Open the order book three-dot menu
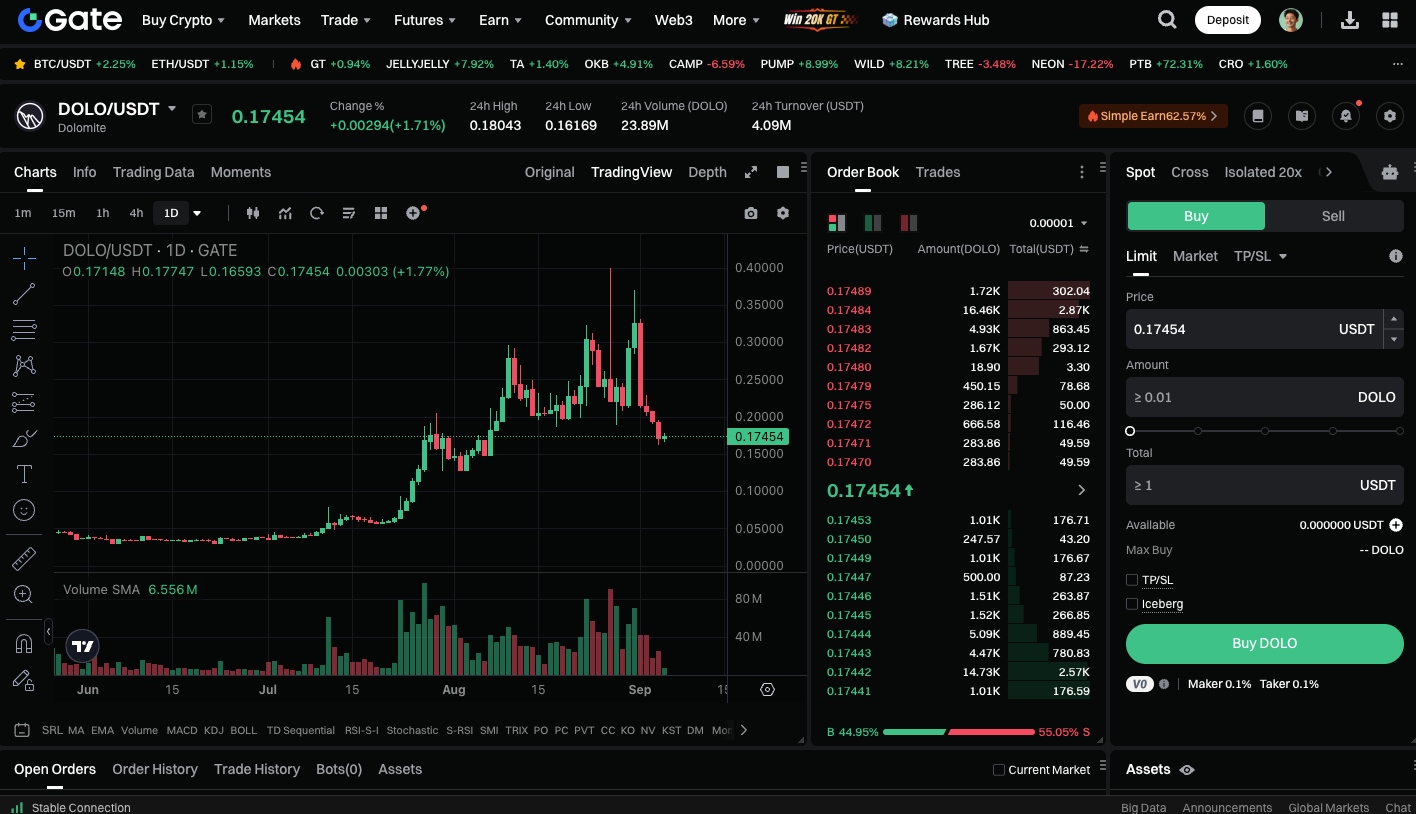1416x814 pixels. [1081, 172]
